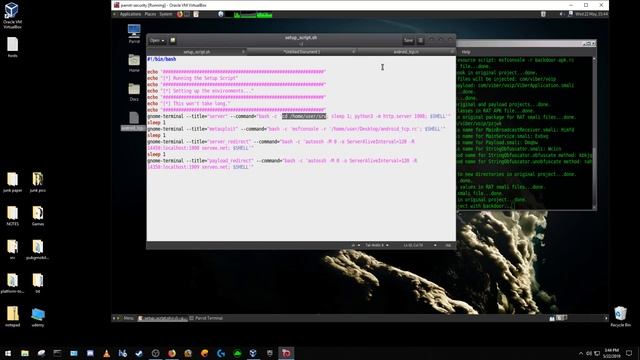This screenshot has height=360, width=640.
Task: Open the Help menu in the terminal window
Action: (466, 52)
